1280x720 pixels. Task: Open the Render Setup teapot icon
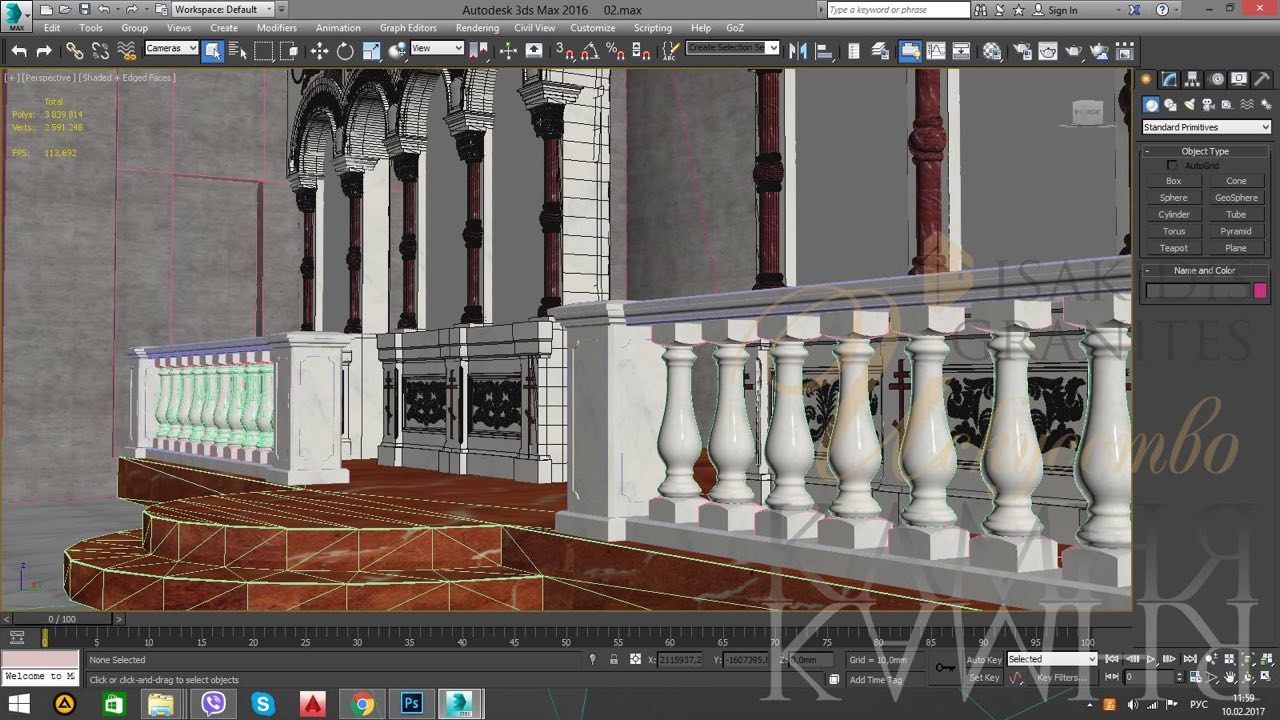pyautogui.click(x=1022, y=51)
